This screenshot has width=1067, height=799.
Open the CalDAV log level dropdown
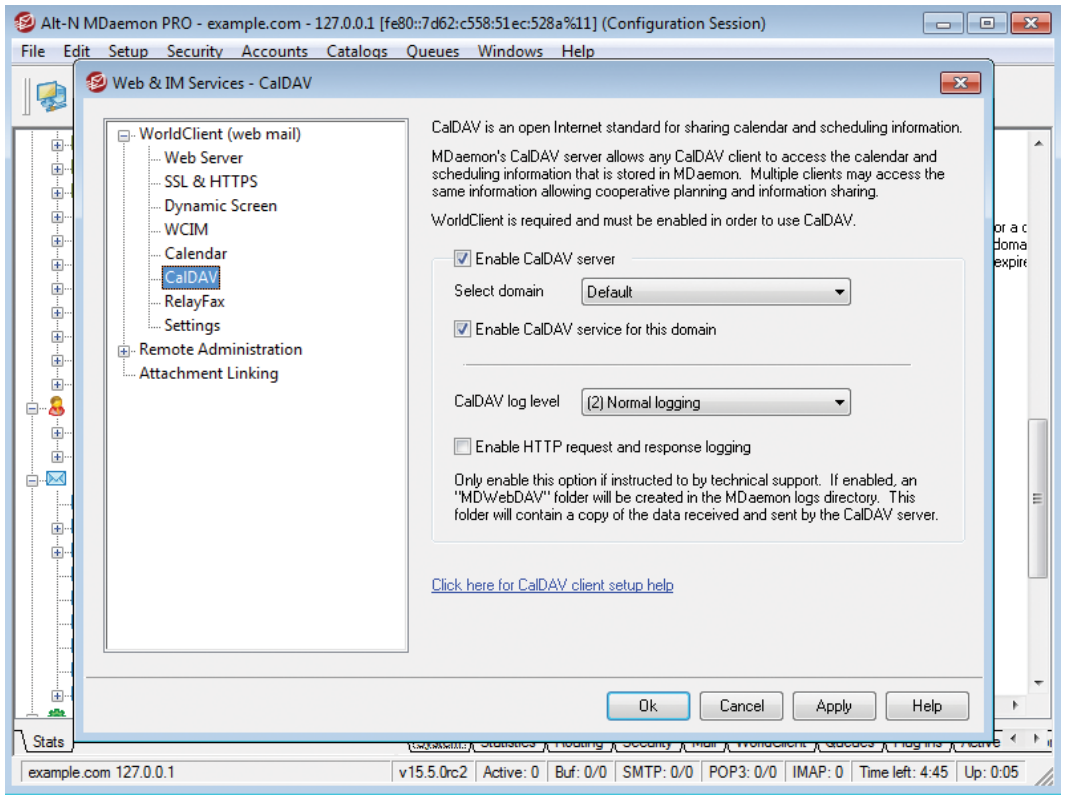[716, 402]
